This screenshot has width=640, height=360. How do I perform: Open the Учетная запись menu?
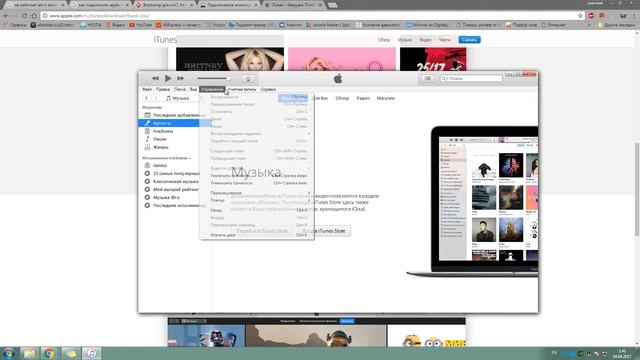click(242, 89)
